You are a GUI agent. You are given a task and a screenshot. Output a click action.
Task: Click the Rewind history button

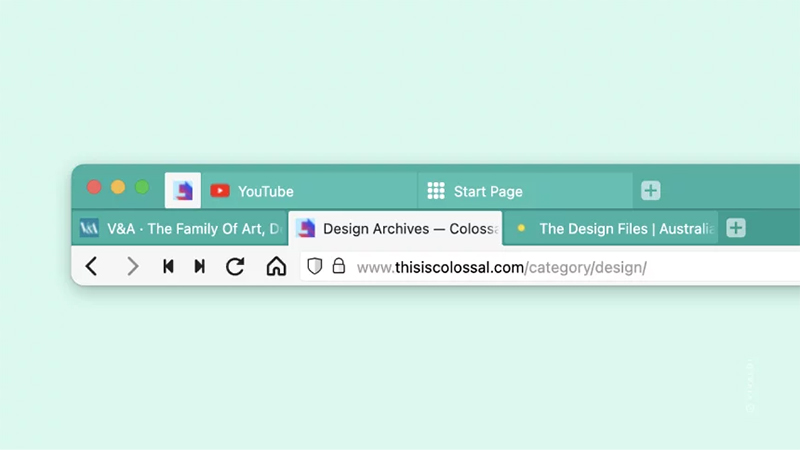(x=168, y=266)
